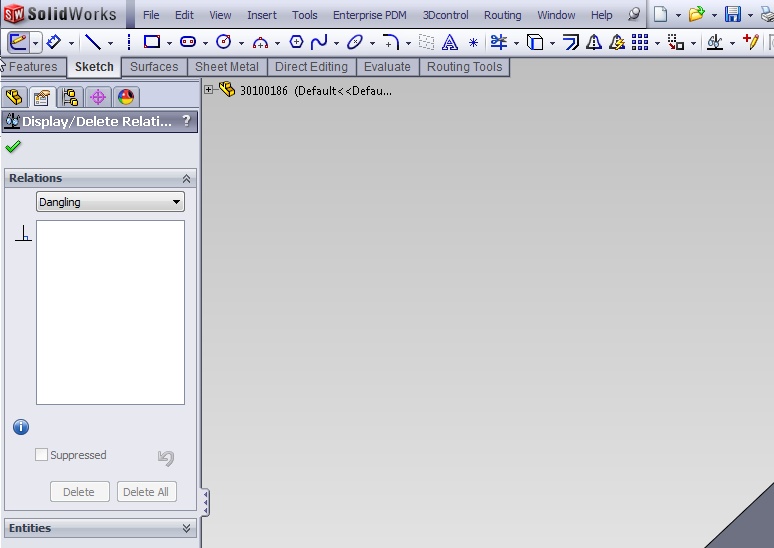Screen dimensions: 774x548
Task: Open the Help menu
Action: 601,15
